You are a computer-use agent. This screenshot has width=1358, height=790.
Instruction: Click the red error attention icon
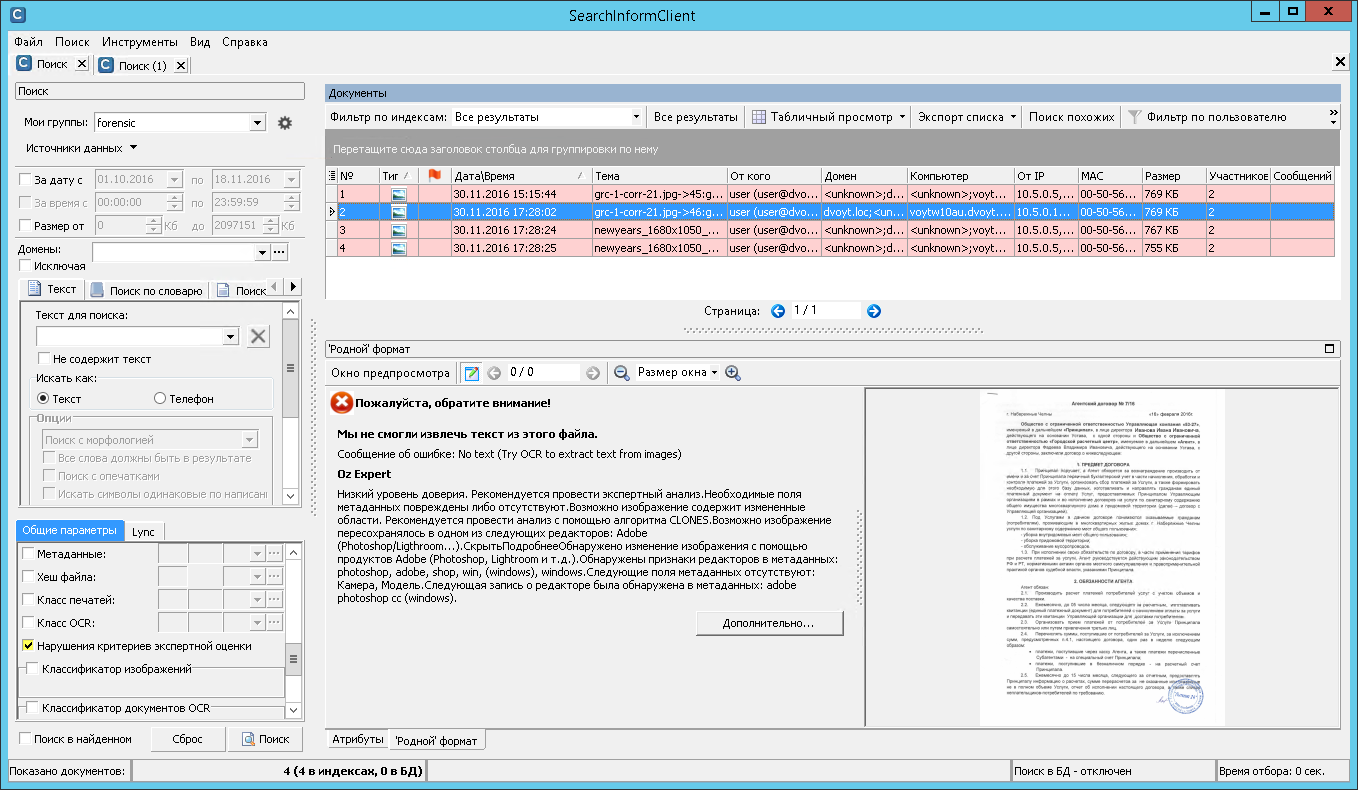[x=341, y=403]
